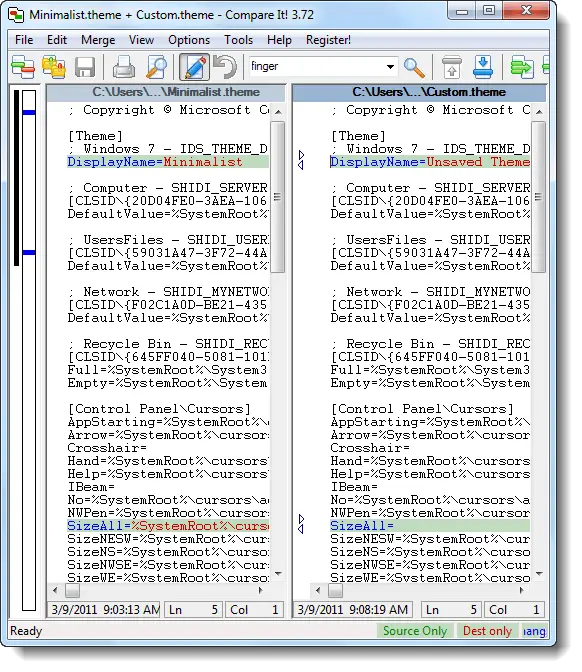Click the right pane vertical scrollbar thumb
Screen dimensions: 582x672
539,197
